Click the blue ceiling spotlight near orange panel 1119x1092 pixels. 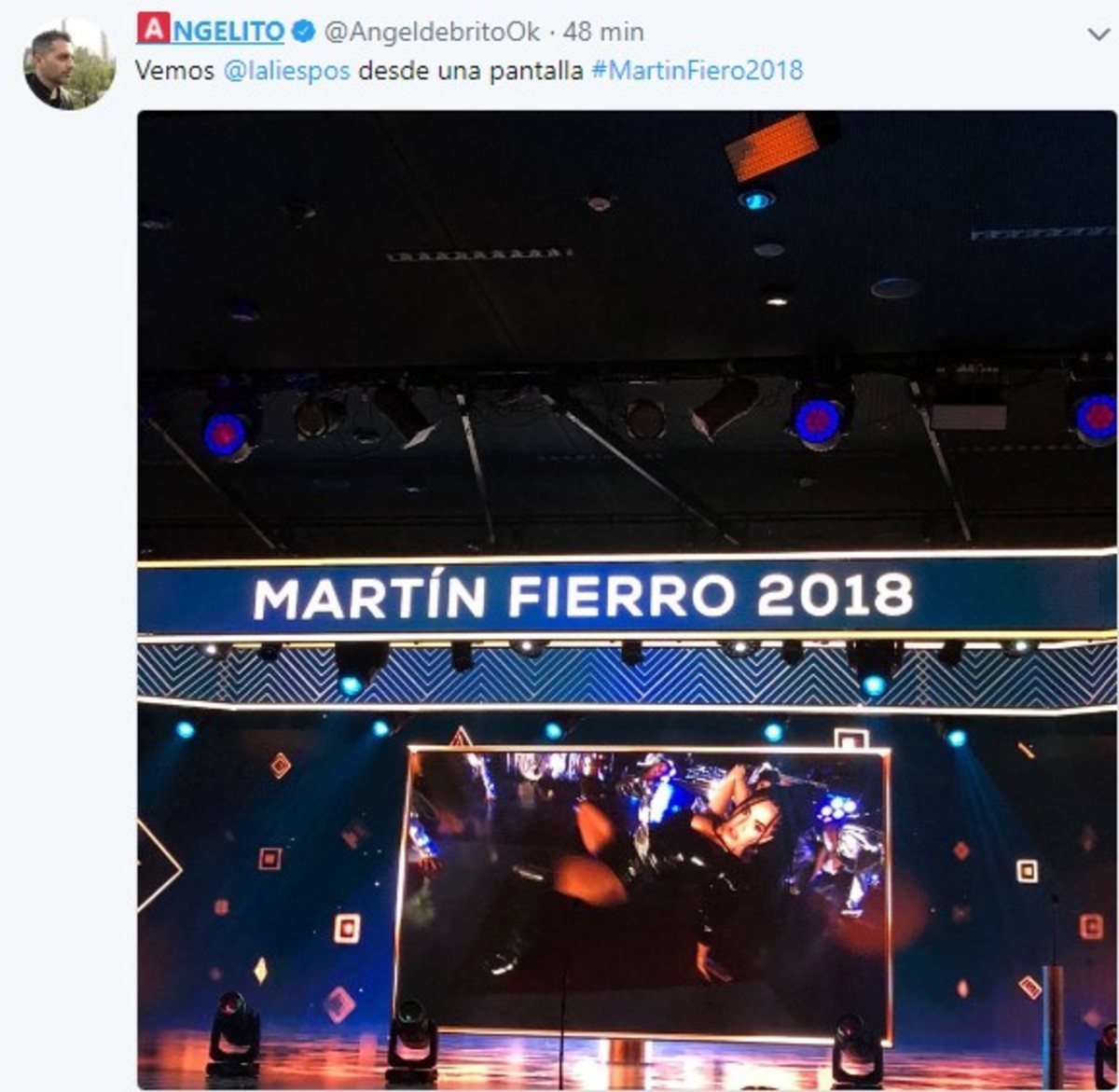pyautogui.click(x=755, y=199)
